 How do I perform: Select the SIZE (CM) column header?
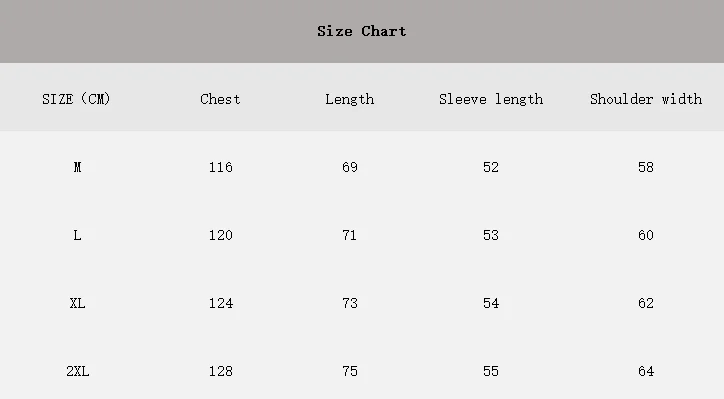[x=76, y=99]
